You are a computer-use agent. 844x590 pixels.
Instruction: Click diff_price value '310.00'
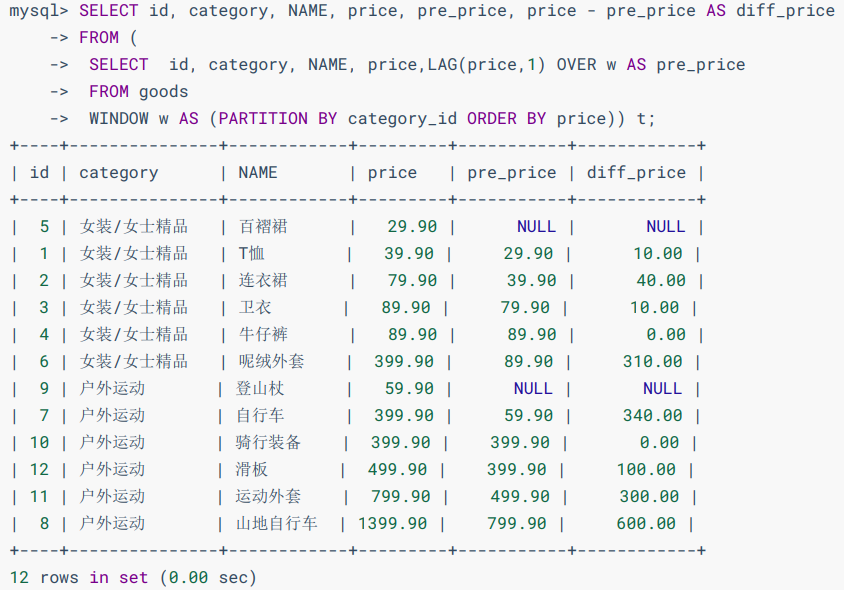click(652, 361)
